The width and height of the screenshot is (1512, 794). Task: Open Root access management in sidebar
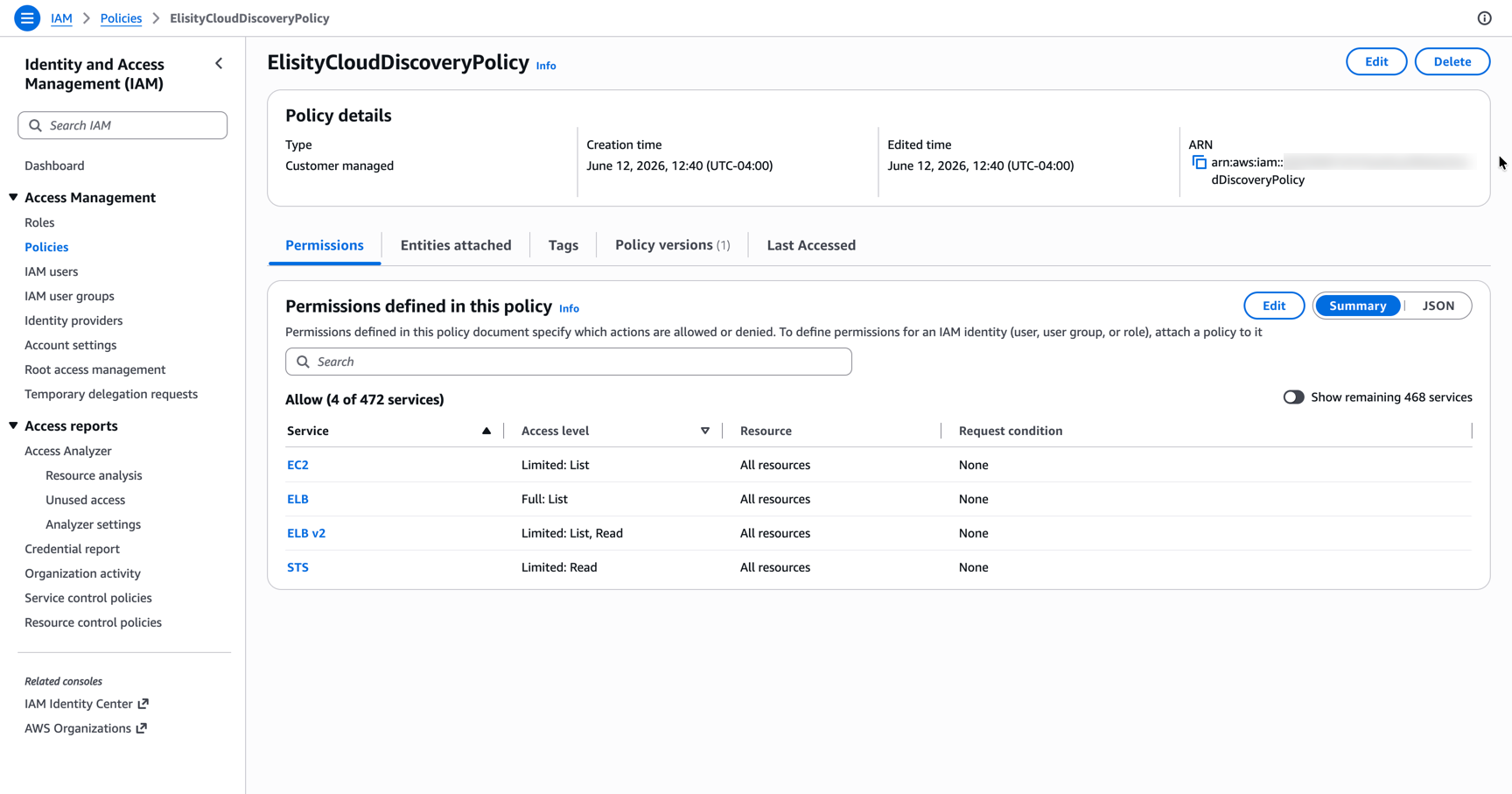[x=94, y=369]
